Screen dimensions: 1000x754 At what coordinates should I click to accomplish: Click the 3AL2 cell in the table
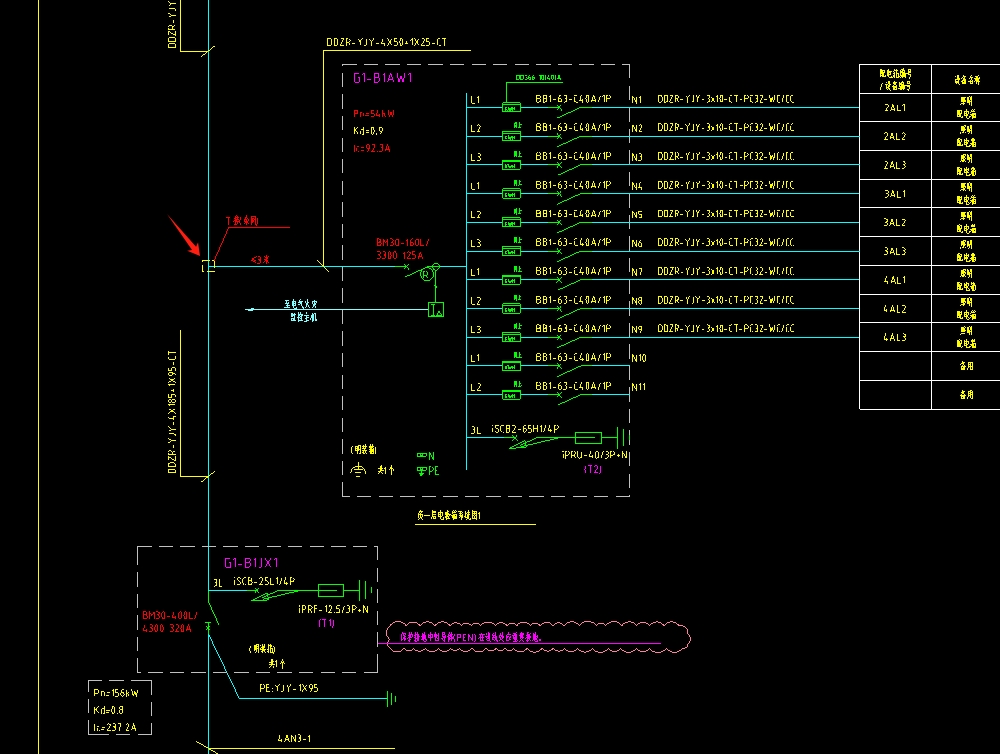895,223
